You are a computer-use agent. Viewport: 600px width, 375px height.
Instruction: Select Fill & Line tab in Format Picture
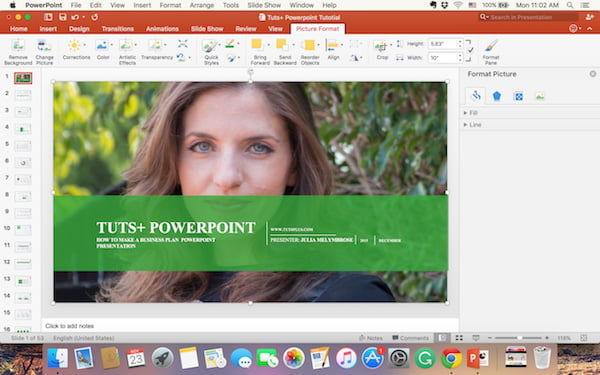(x=476, y=96)
